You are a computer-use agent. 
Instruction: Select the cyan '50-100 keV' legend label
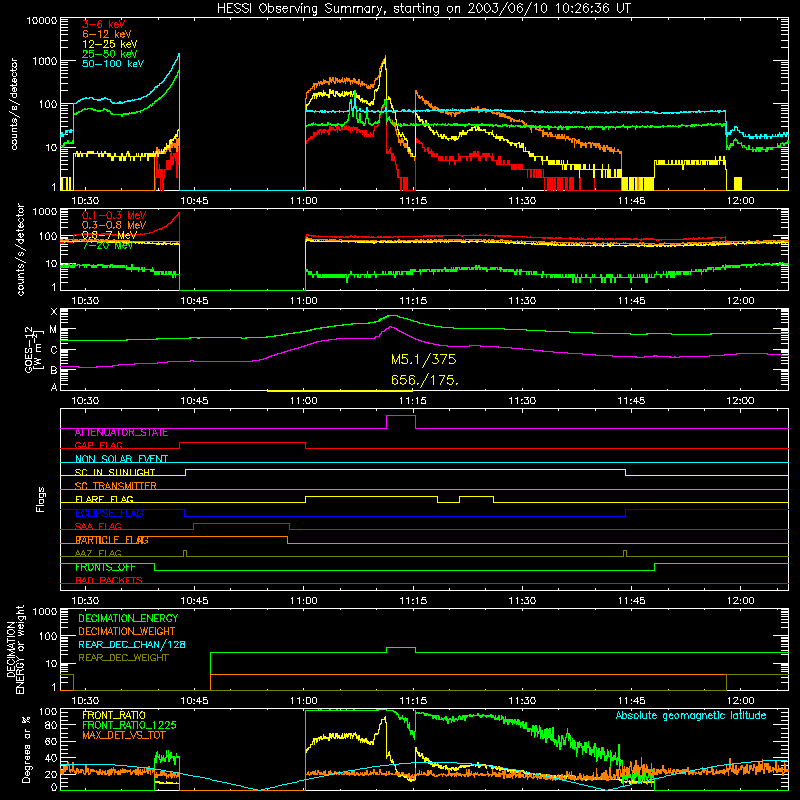(x=113, y=64)
